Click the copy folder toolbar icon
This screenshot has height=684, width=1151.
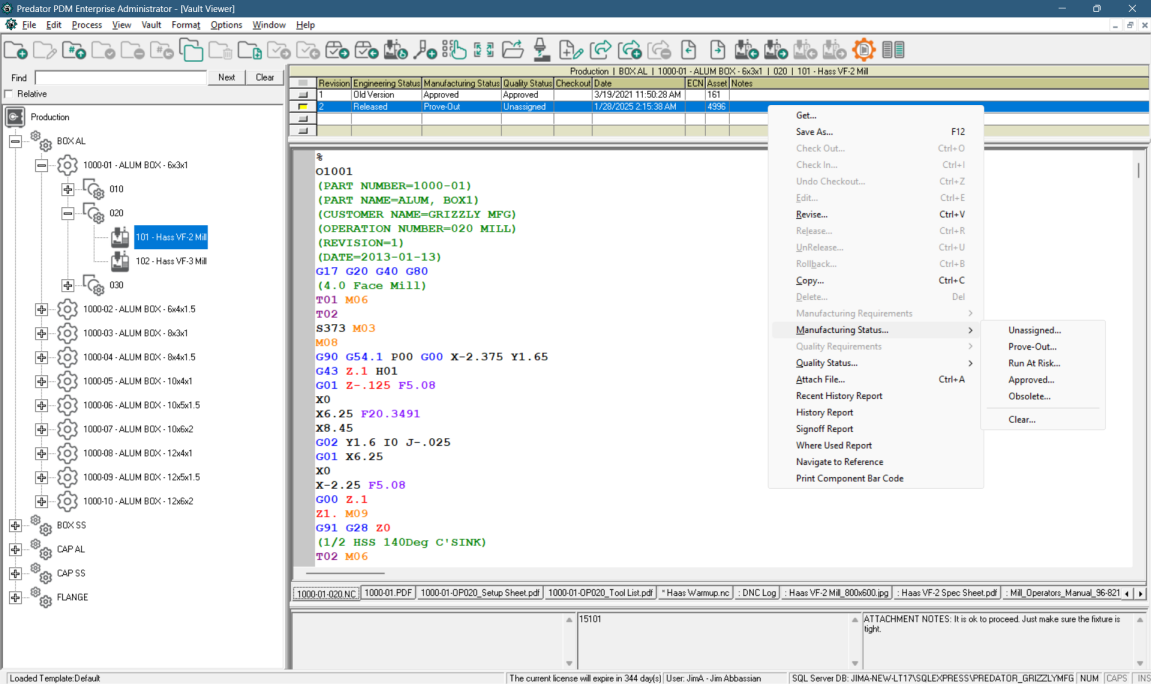(190, 48)
